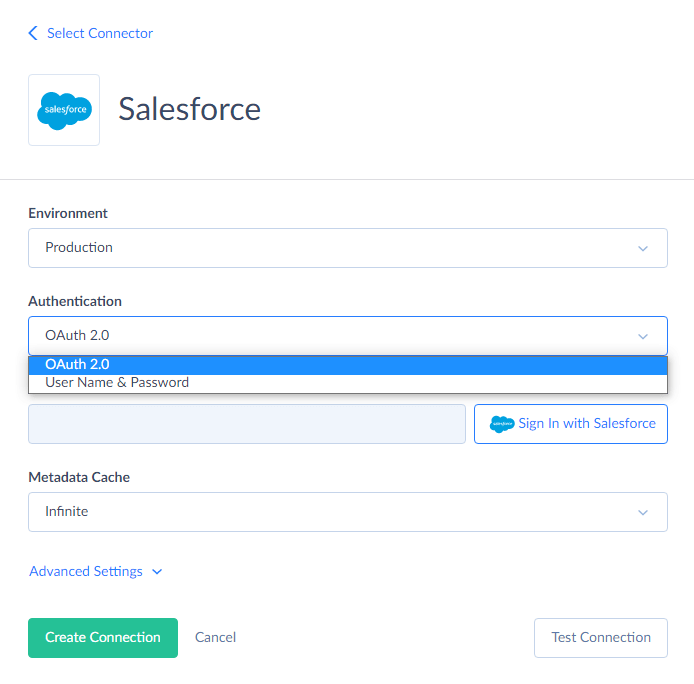Cancel the connection setup
The image size is (694, 684).
point(216,638)
